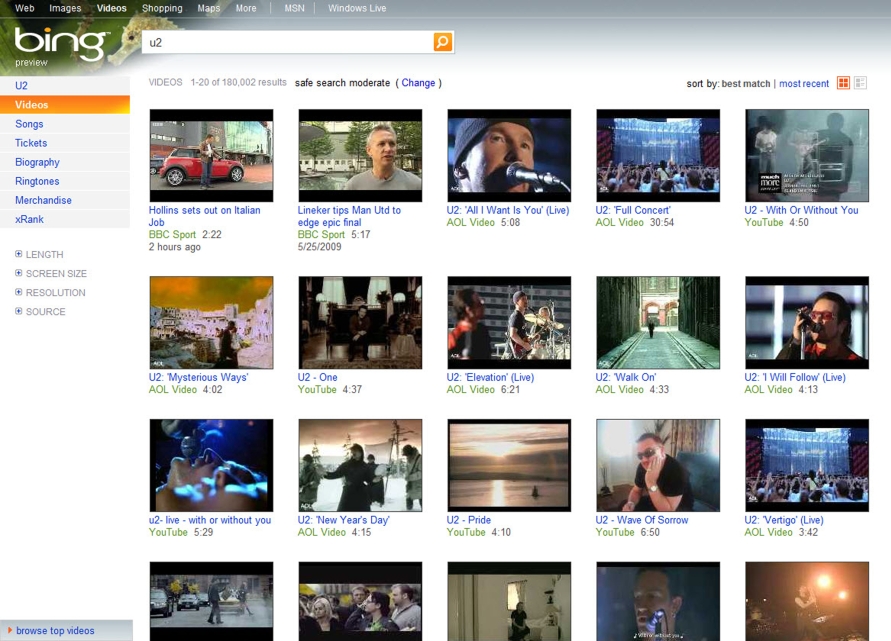Click the browse top videos arrow icon
Screen dimensions: 891x641
(x=9, y=630)
